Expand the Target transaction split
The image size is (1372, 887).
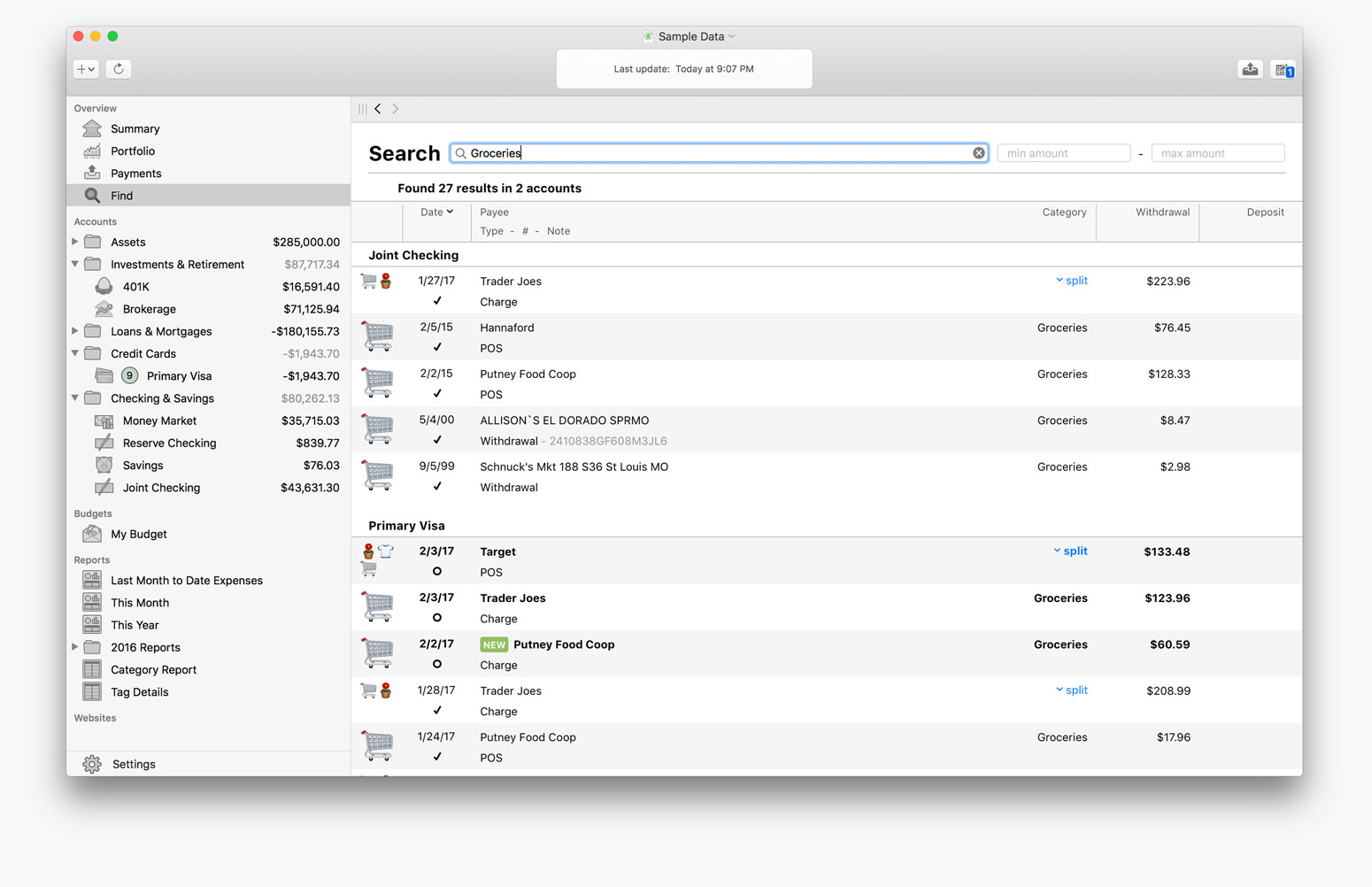point(1070,551)
